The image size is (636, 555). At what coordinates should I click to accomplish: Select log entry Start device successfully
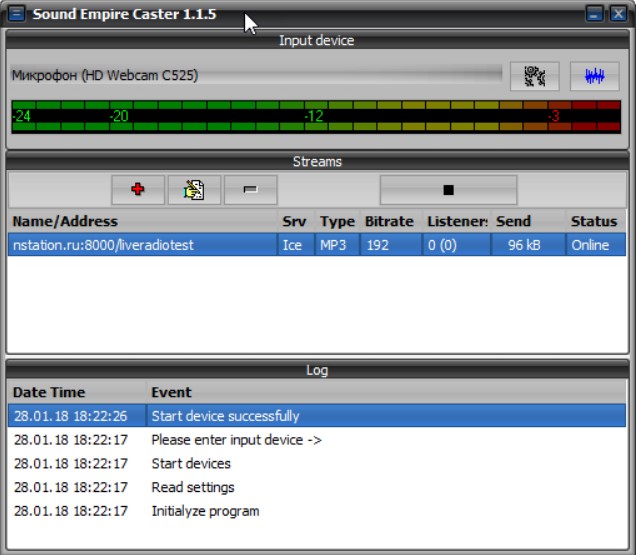coord(317,415)
